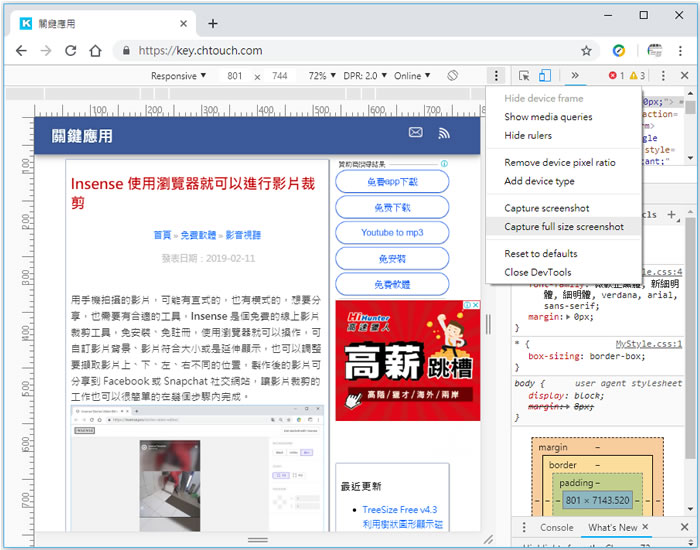Click the inspect element picker icon
This screenshot has height=550, width=700.
click(524, 76)
